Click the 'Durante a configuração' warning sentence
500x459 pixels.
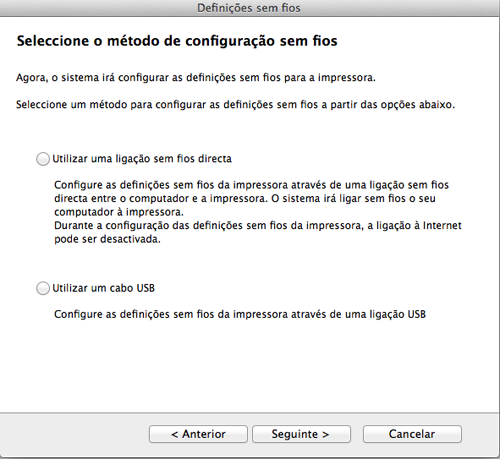pos(258,232)
